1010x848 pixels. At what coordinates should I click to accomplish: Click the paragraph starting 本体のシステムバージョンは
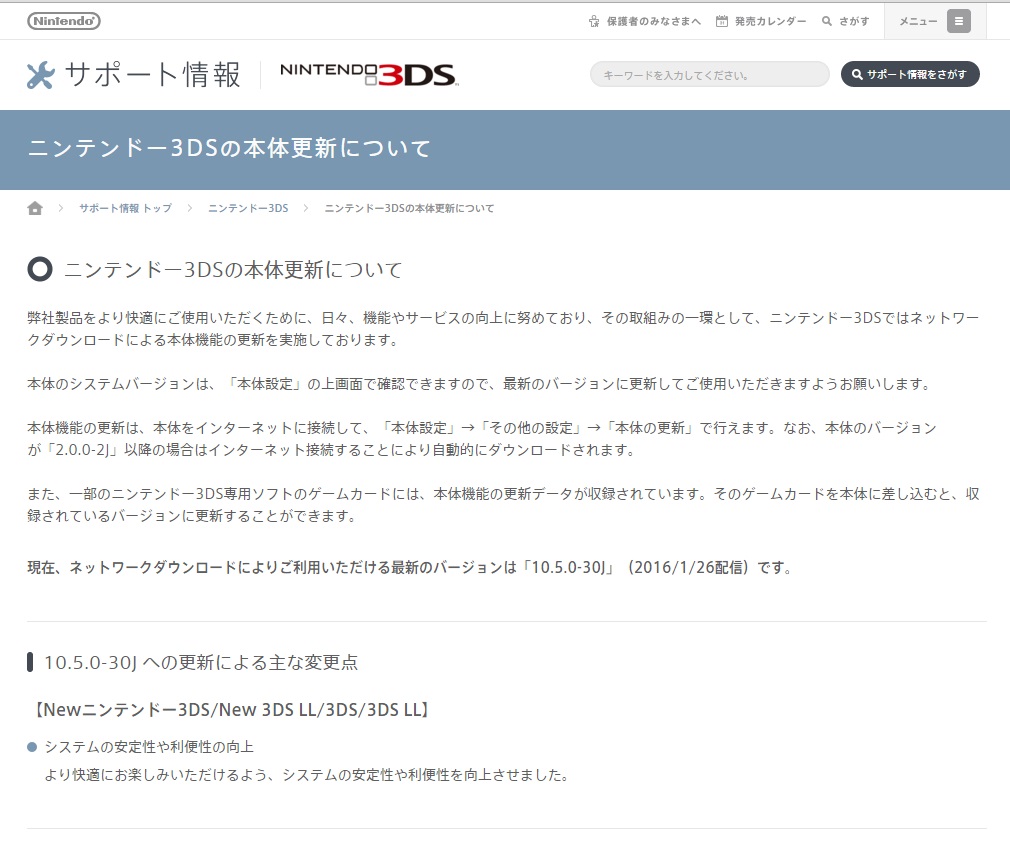point(481,384)
